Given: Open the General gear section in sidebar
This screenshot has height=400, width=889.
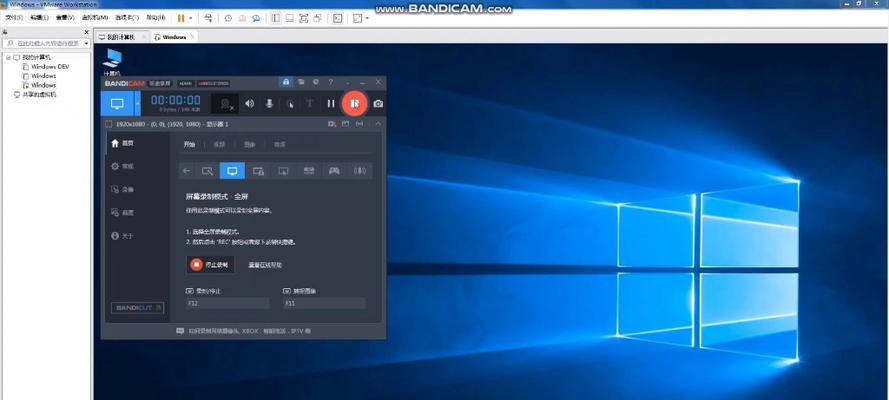Looking at the screenshot, I should tap(122, 167).
